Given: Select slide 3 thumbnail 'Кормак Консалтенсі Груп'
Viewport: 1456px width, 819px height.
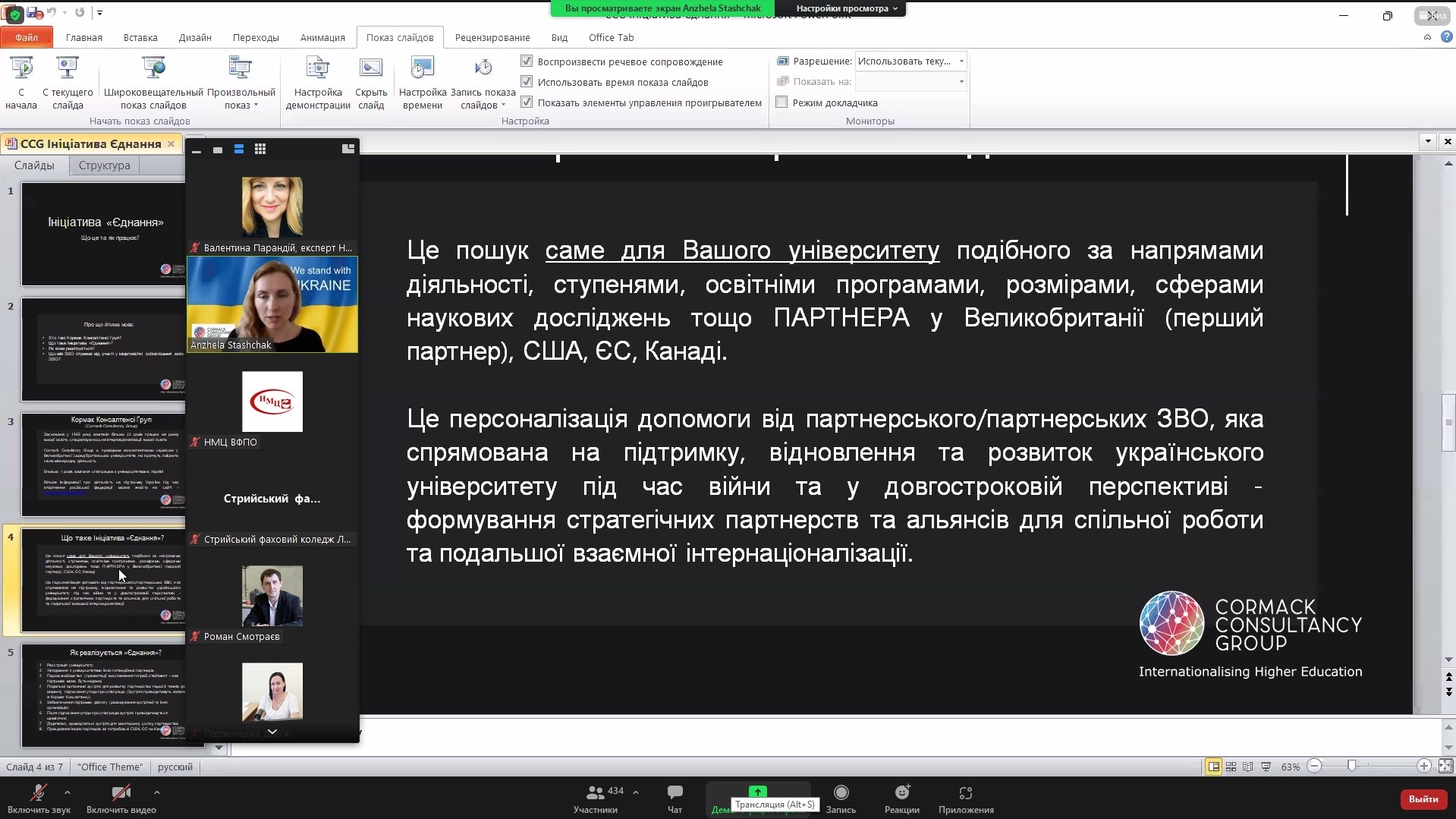Looking at the screenshot, I should [x=103, y=465].
